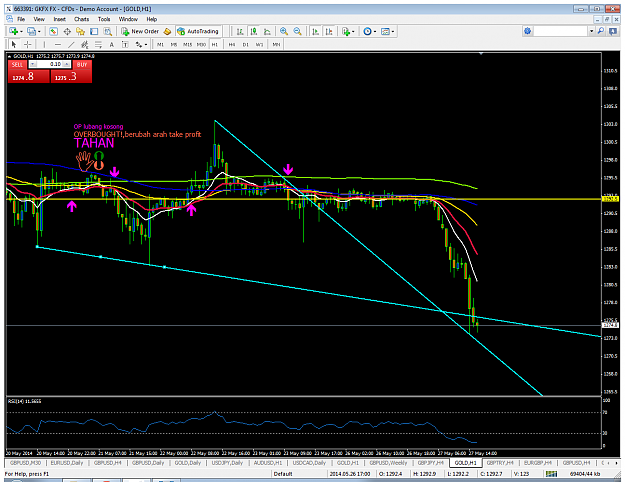
Task: Open the Tools menu
Action: pyautogui.click(x=104, y=19)
